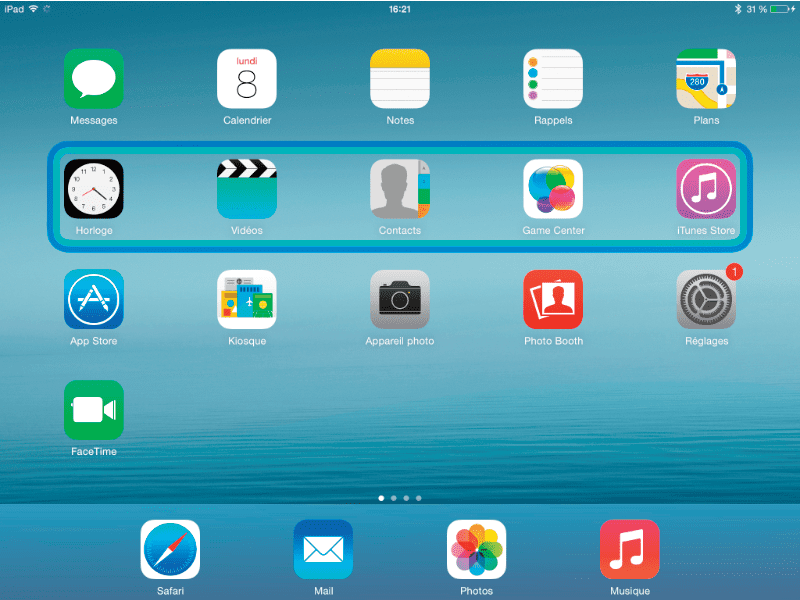
Task: Open the Plans maps app
Action: click(706, 79)
